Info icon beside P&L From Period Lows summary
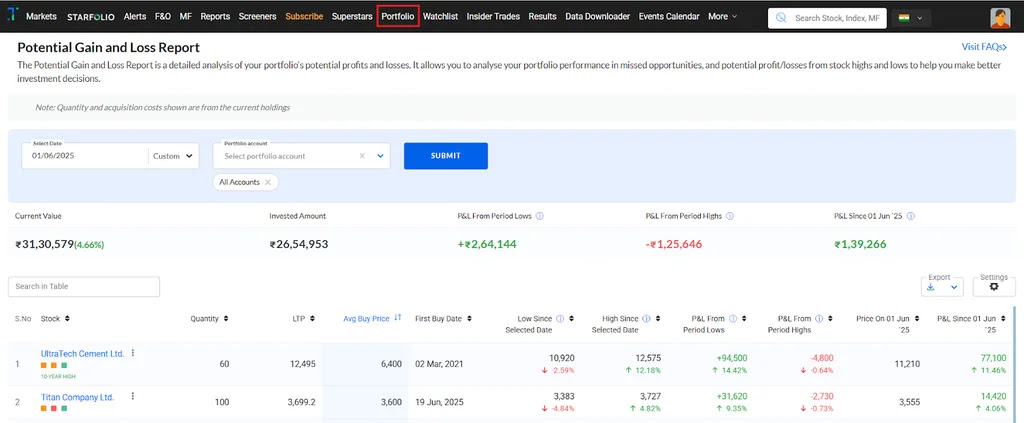This screenshot has height=423, width=1024. pyautogui.click(x=540, y=216)
